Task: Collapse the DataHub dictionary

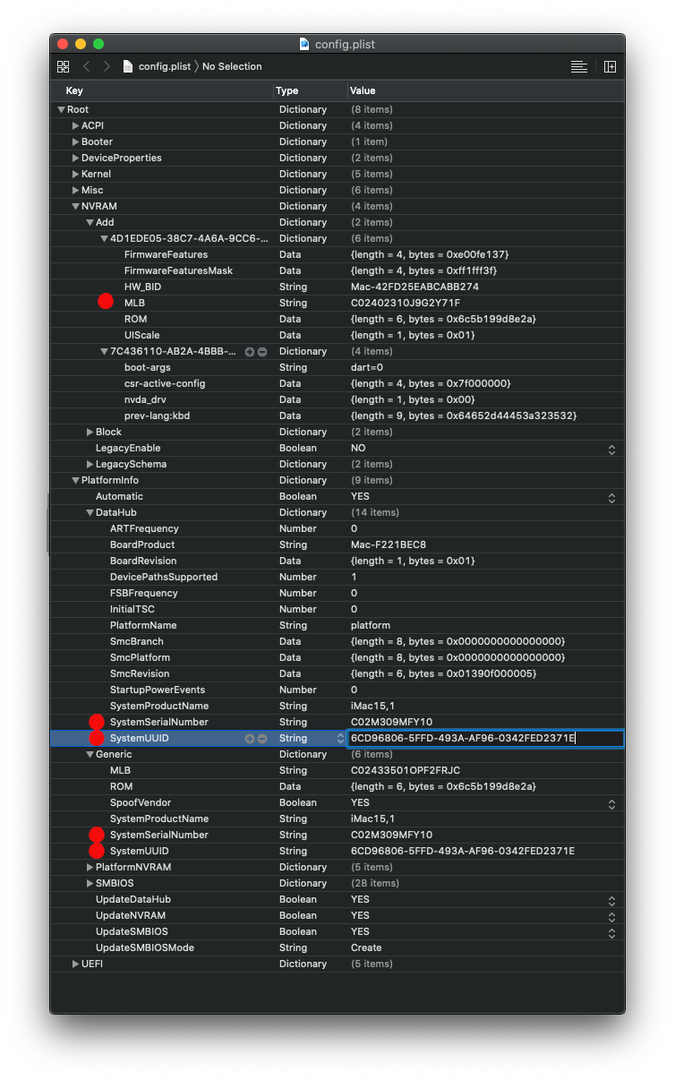Action: 89,513
